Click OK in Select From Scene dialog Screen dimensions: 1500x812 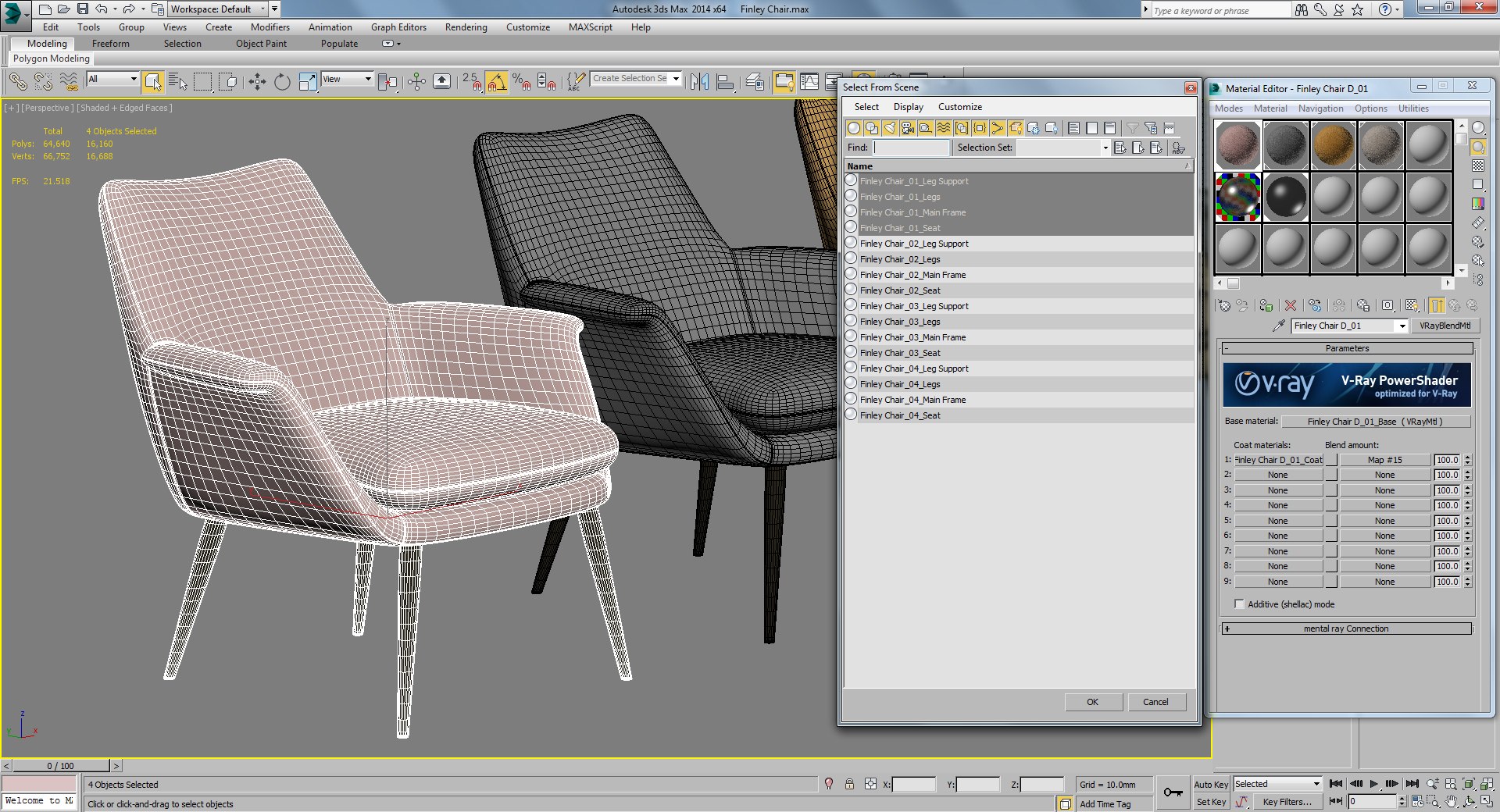pos(1092,702)
